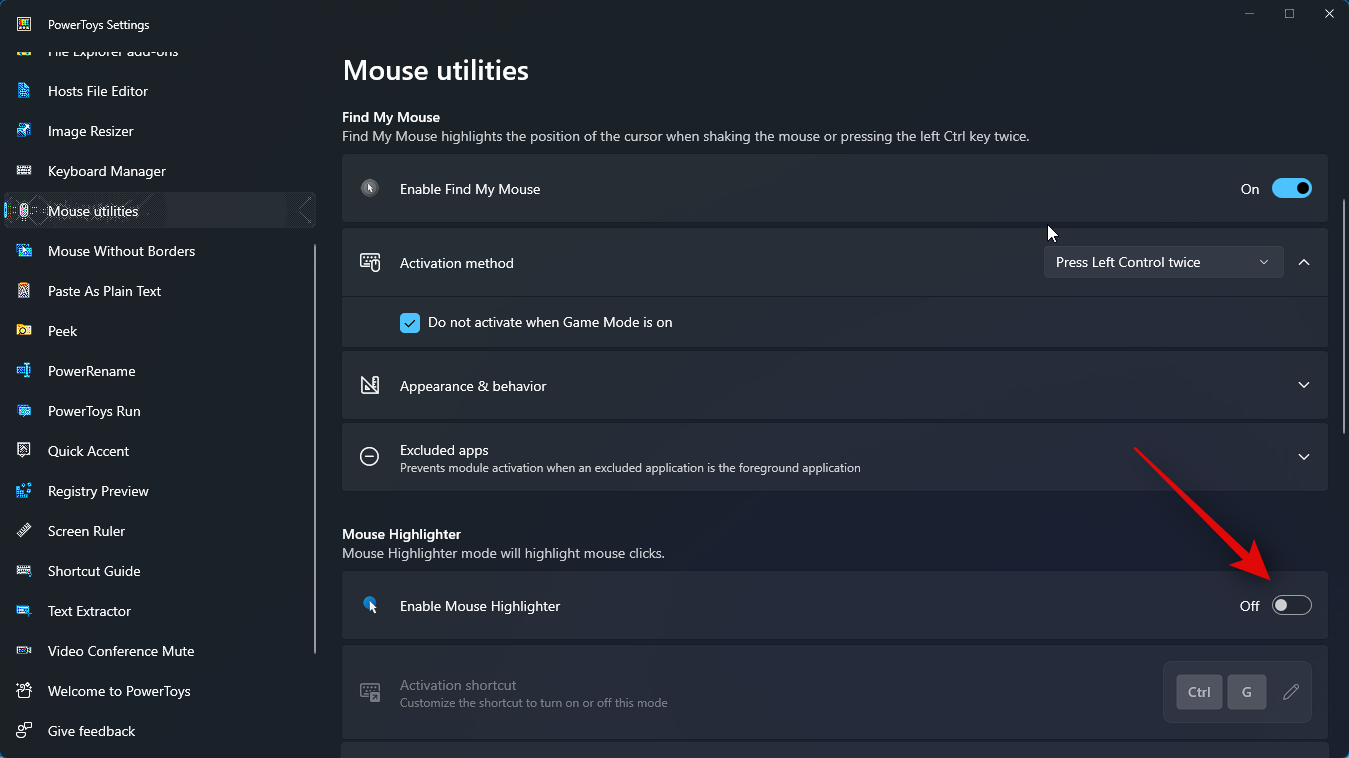This screenshot has width=1349, height=758.
Task: Select the Text Extractor icon
Action: click(24, 611)
